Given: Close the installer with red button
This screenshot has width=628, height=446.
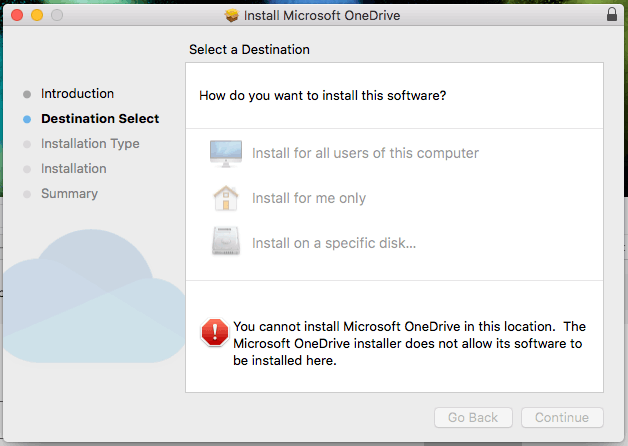Looking at the screenshot, I should (x=17, y=15).
